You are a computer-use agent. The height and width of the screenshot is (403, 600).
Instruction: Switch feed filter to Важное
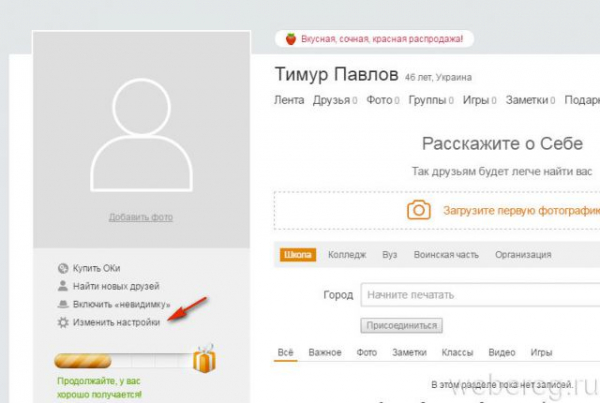click(325, 352)
